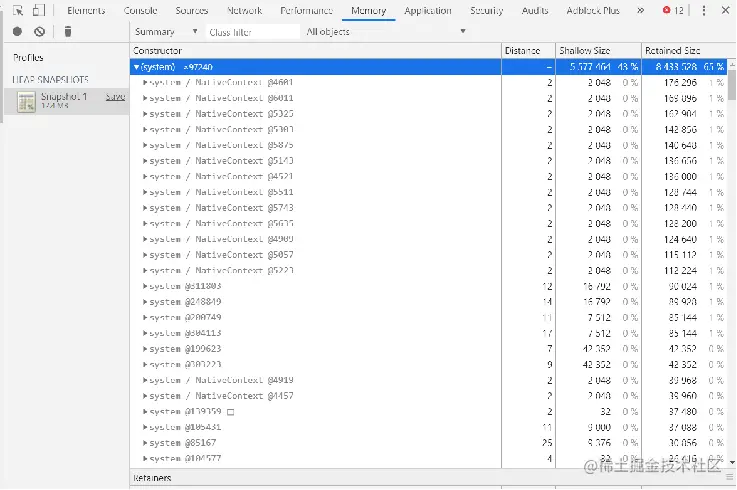The height and width of the screenshot is (490, 737).
Task: Open the Audits tab
Action: click(x=535, y=10)
